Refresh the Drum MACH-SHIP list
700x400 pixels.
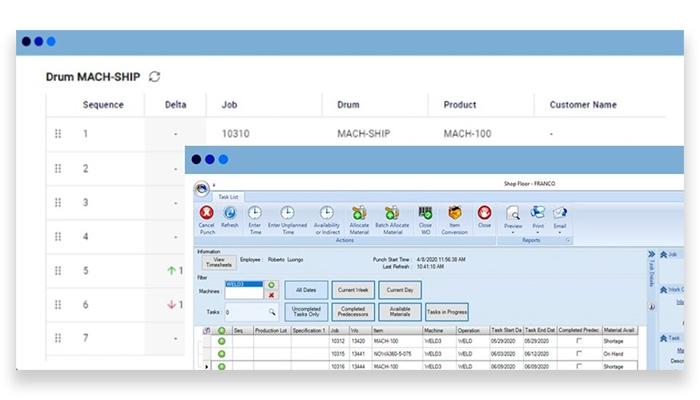[x=154, y=76]
